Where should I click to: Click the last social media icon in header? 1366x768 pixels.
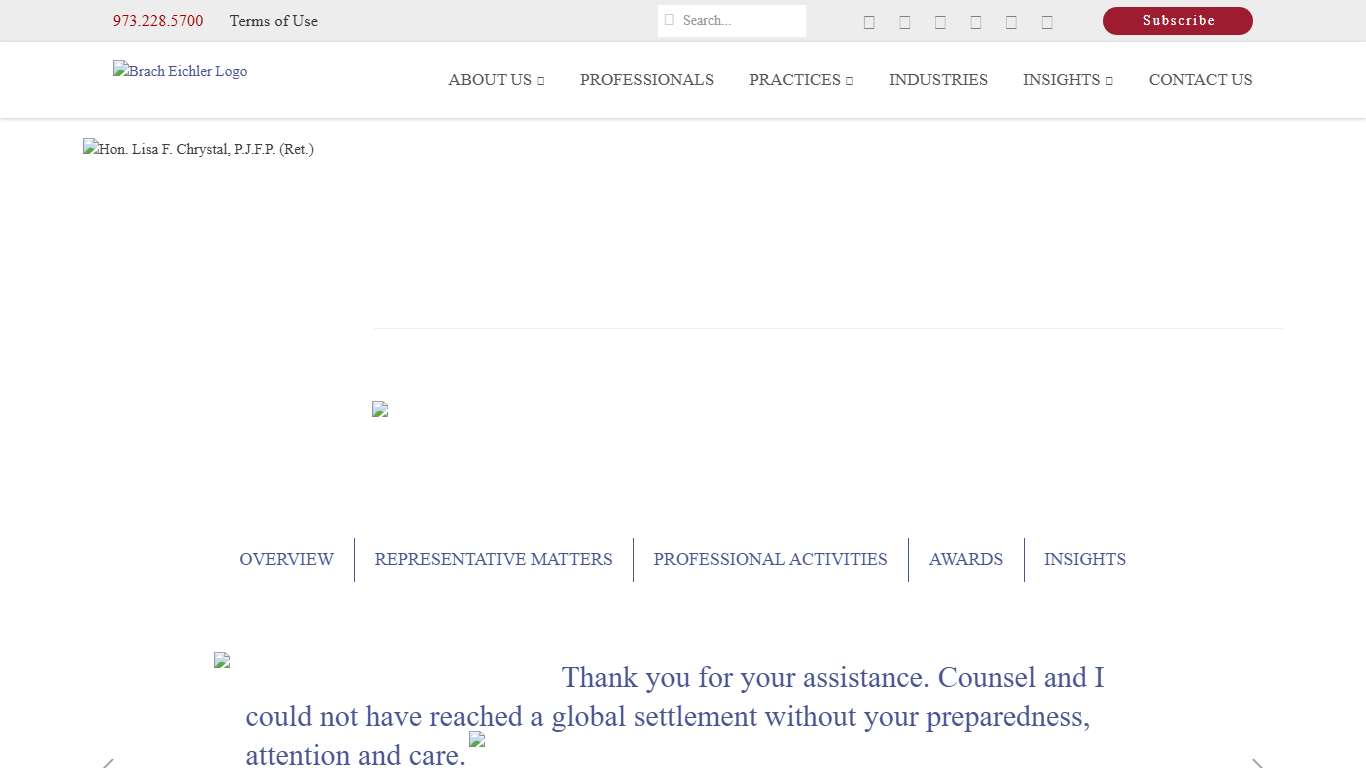click(x=1047, y=22)
